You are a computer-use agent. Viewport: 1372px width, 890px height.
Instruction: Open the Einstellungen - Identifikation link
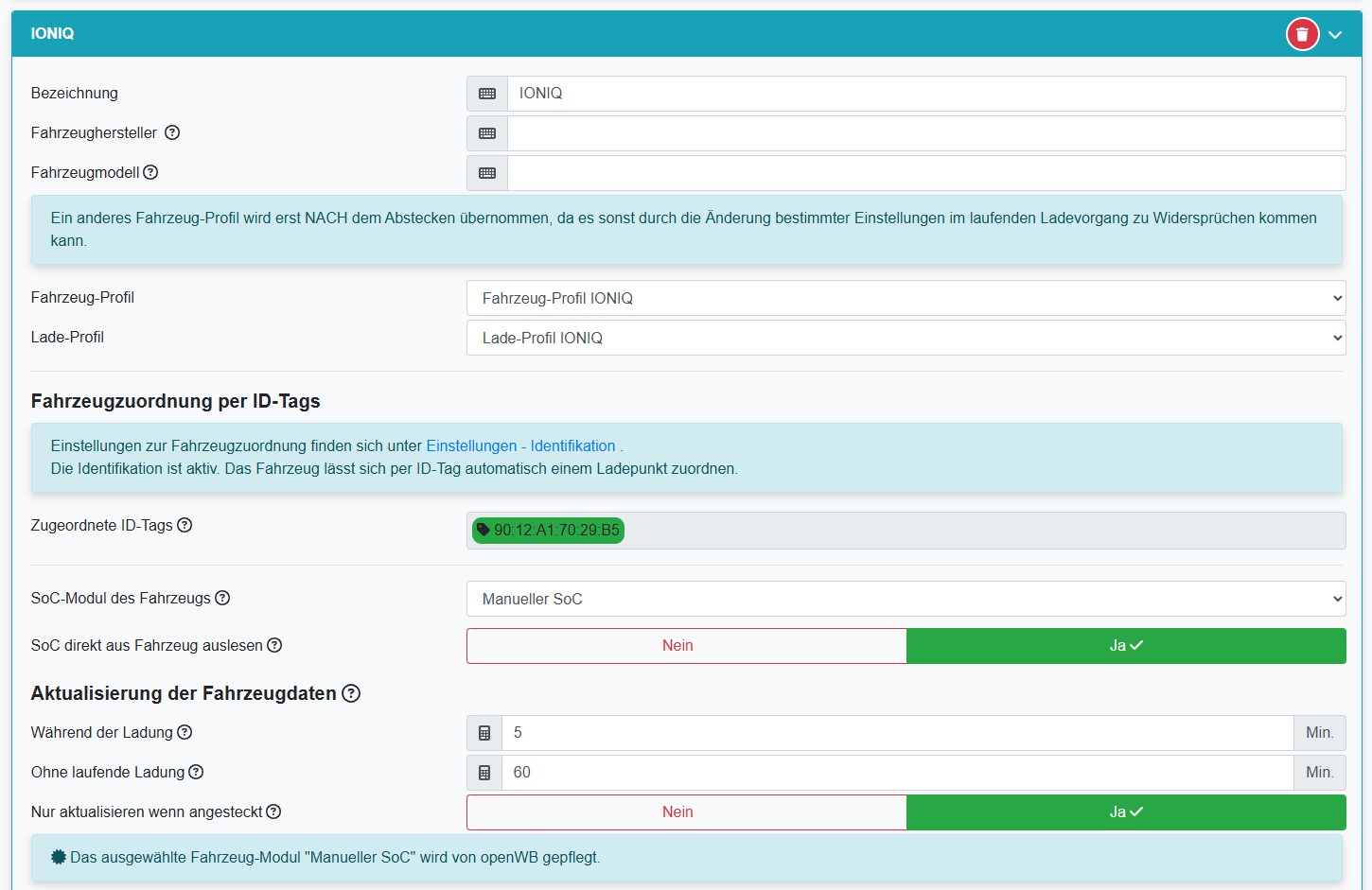pyautogui.click(x=520, y=446)
